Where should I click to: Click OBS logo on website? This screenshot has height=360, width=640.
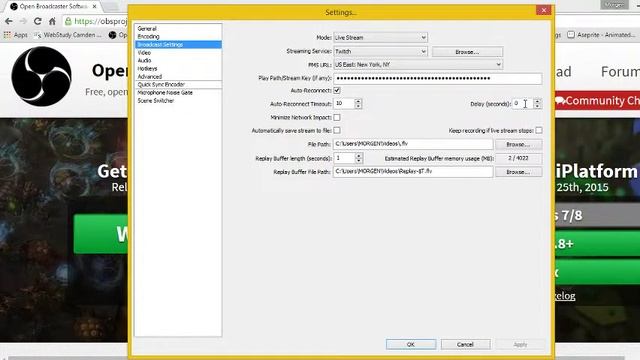pyautogui.click(x=41, y=76)
